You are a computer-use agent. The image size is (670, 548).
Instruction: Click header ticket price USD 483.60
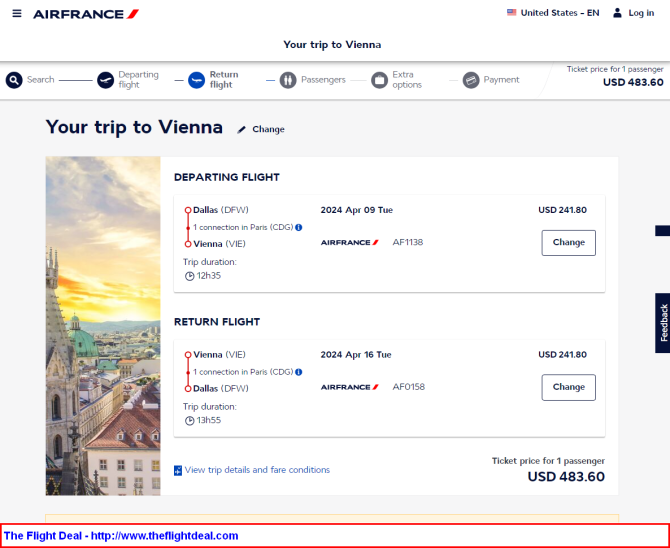633,82
